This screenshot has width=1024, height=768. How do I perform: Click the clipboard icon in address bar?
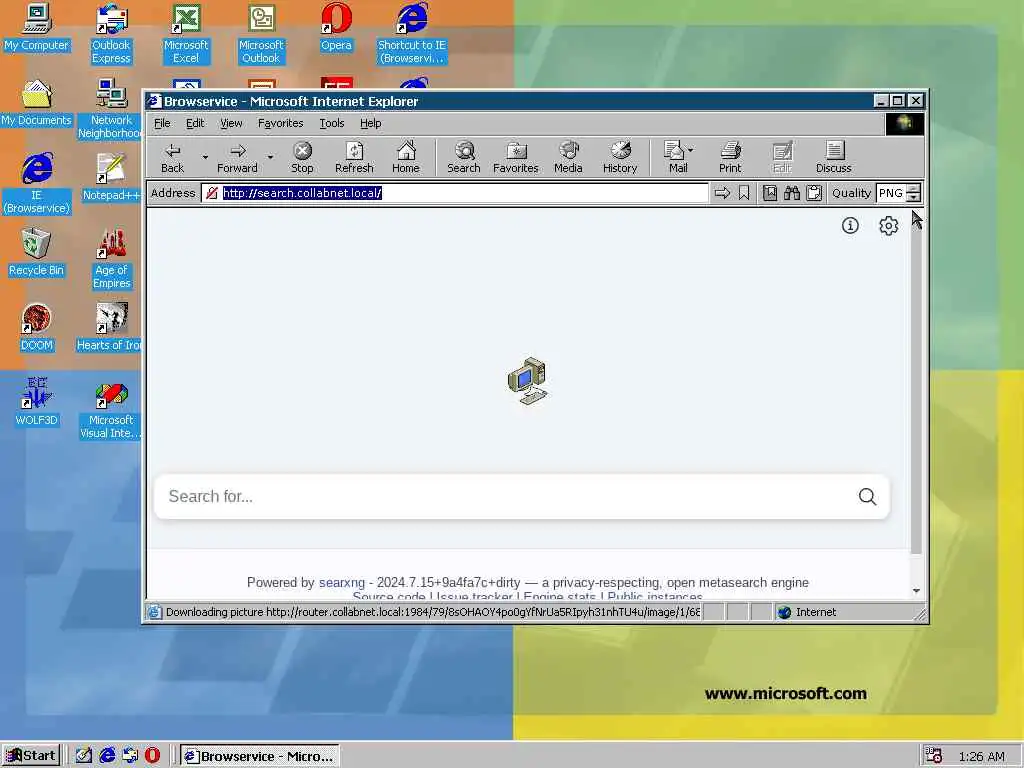pos(814,193)
